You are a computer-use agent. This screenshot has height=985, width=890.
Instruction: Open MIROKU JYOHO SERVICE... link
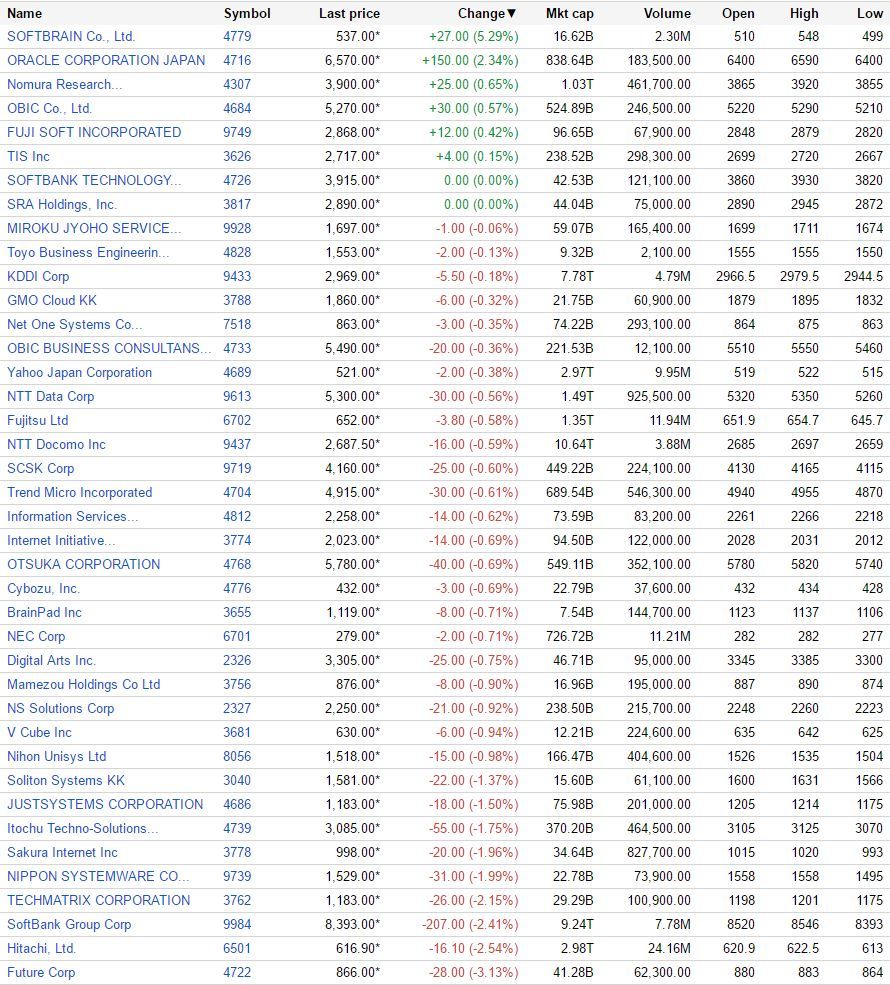pos(94,228)
